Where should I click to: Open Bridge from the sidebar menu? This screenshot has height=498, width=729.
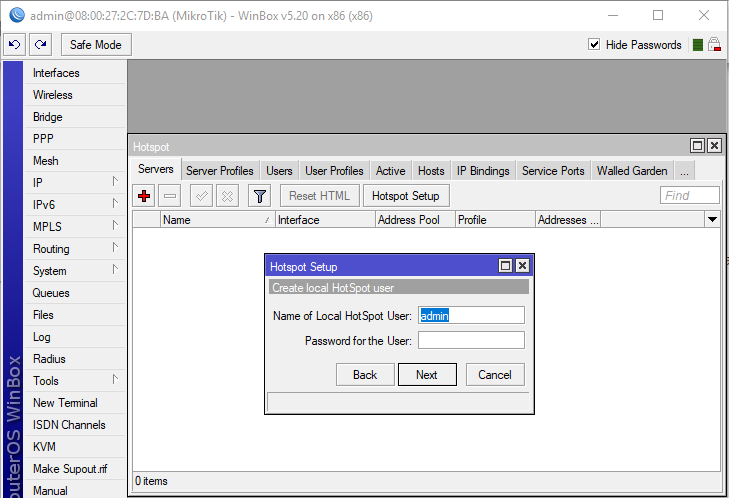click(74, 117)
